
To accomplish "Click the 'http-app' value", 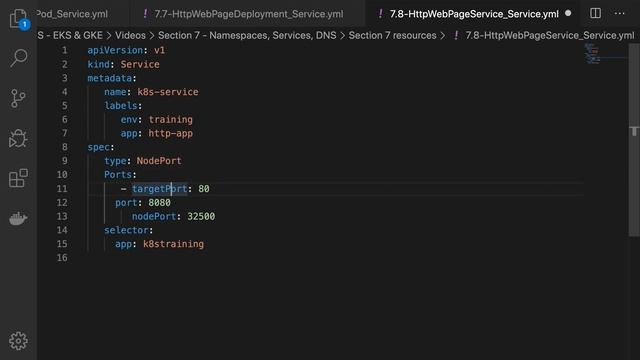I will point(171,133).
